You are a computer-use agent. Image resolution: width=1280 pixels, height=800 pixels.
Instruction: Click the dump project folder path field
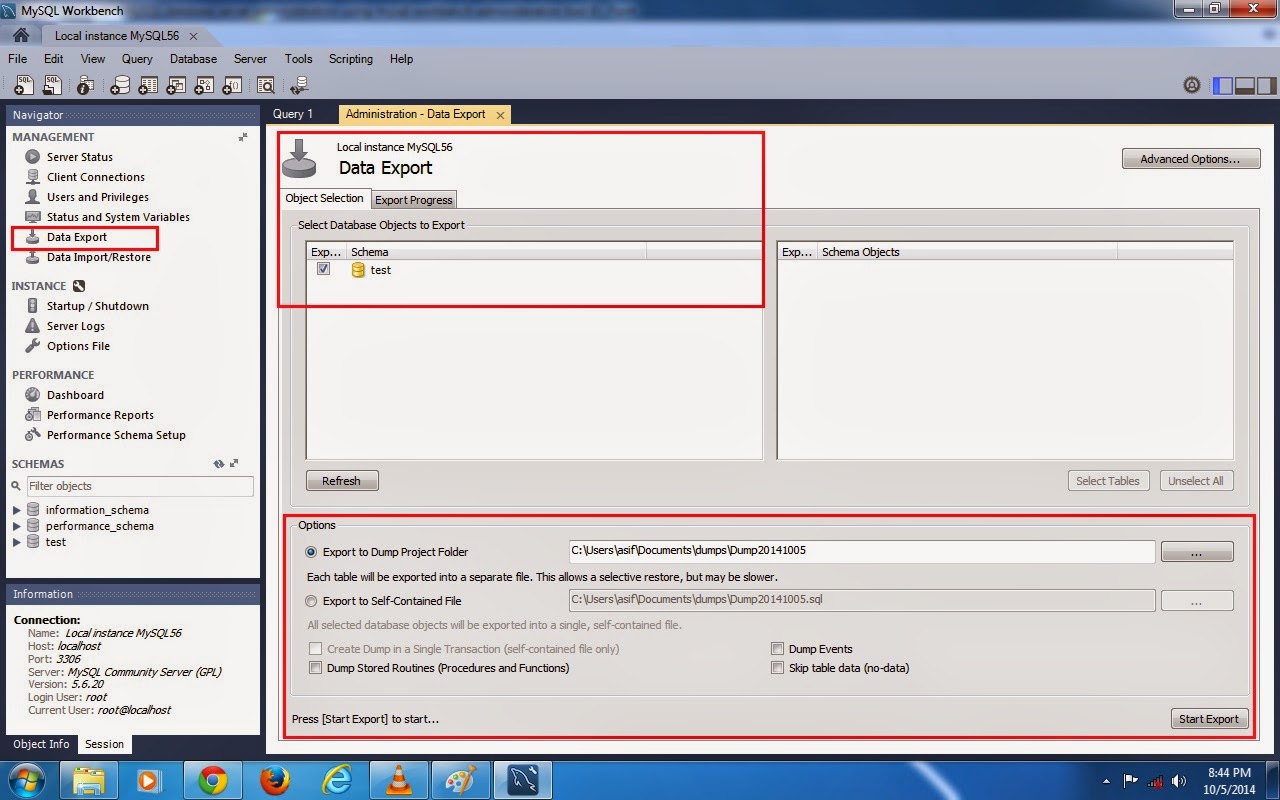(x=862, y=550)
